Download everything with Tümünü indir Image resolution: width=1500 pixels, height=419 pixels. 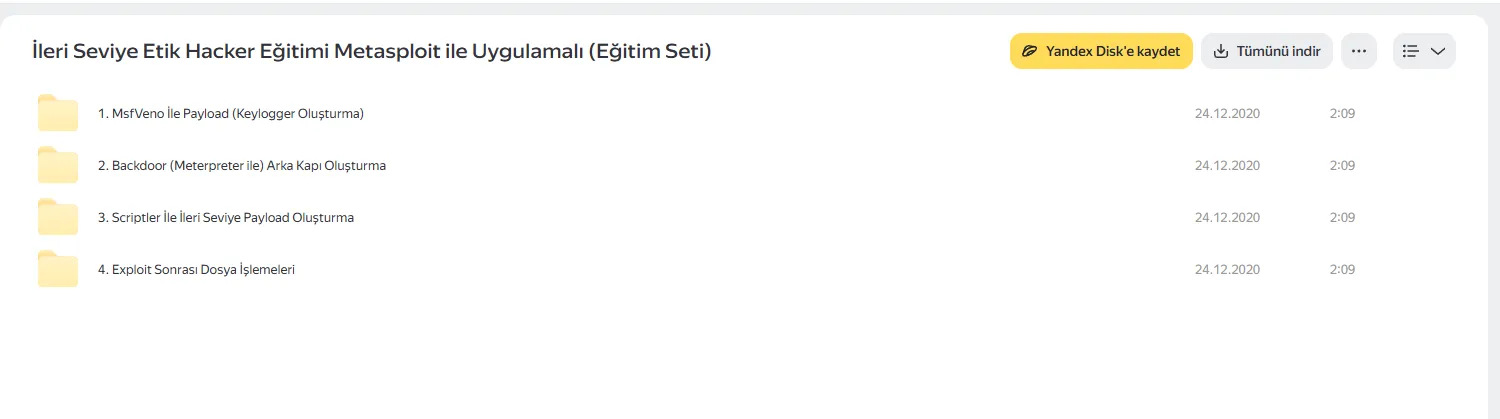1267,51
